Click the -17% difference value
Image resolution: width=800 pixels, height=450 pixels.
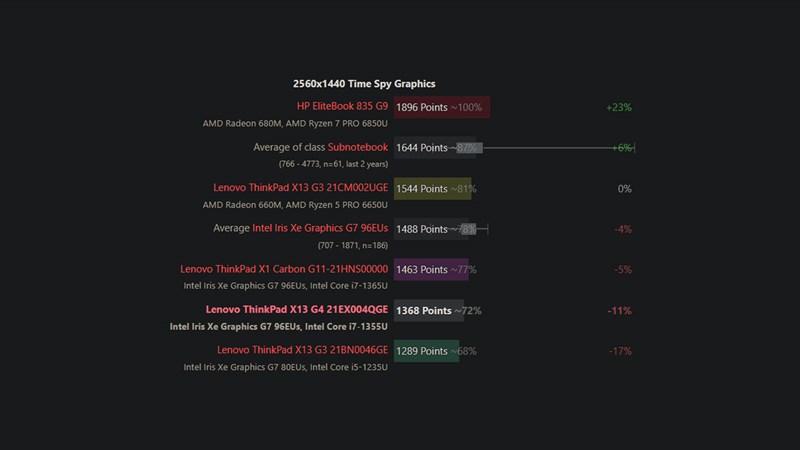point(620,351)
